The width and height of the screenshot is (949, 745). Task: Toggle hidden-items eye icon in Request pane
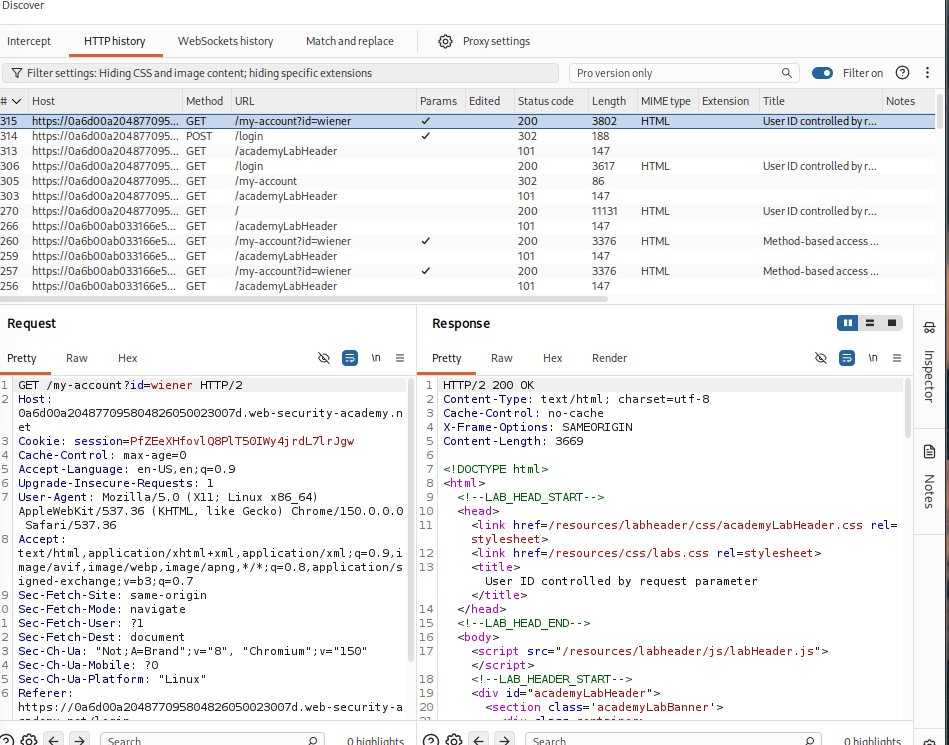[x=324, y=358]
